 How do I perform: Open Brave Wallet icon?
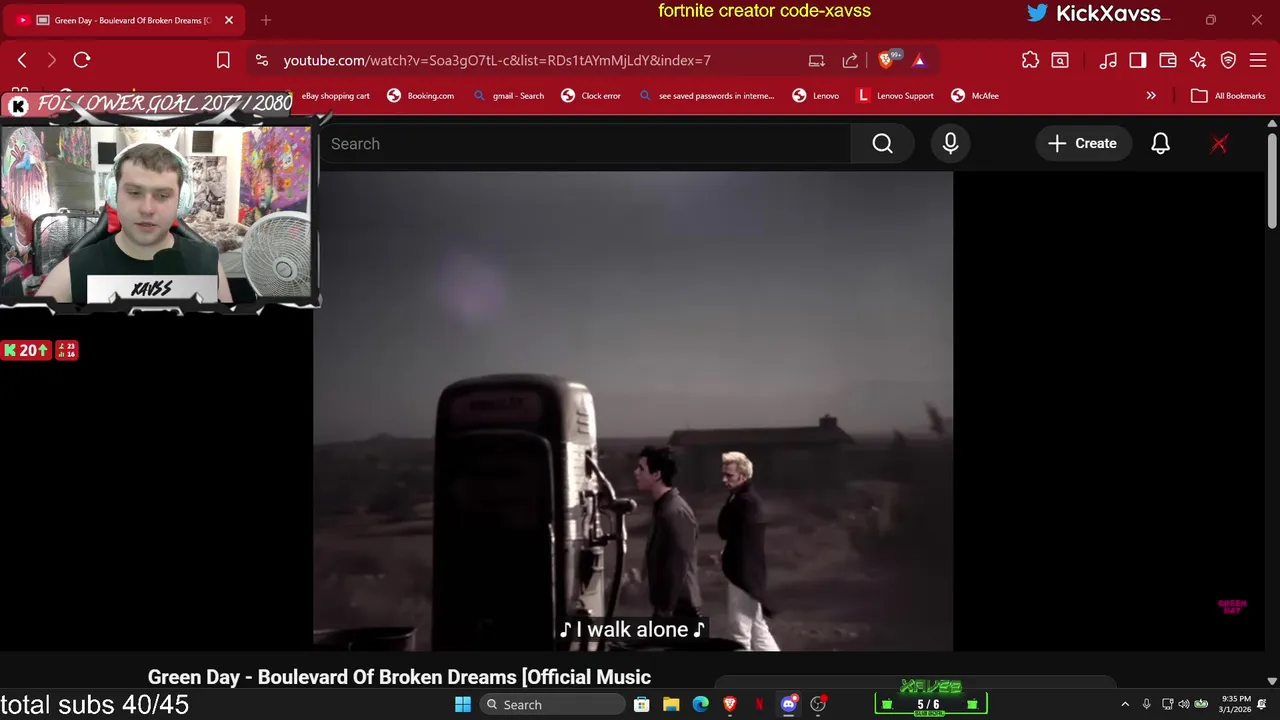tap(1168, 60)
